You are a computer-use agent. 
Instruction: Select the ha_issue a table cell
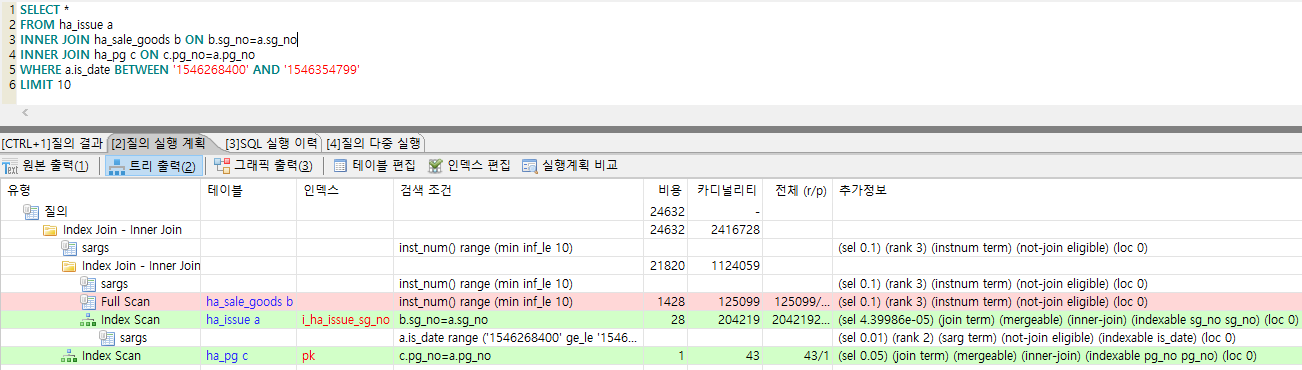pyautogui.click(x=249, y=319)
